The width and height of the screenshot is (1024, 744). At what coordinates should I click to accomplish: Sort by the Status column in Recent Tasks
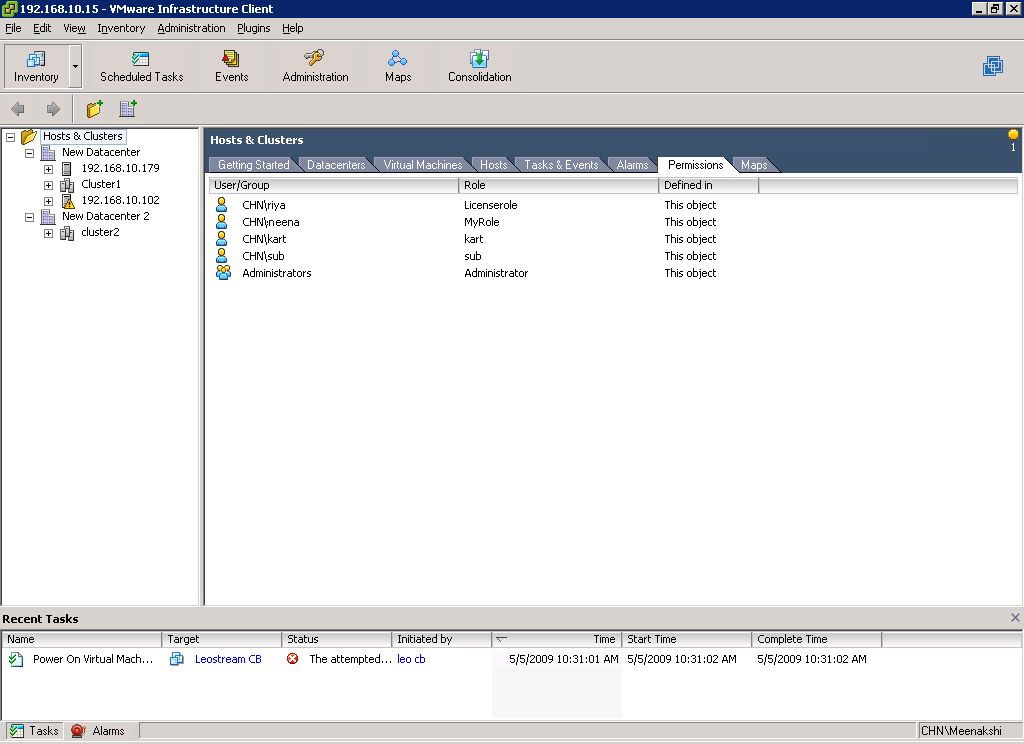336,639
